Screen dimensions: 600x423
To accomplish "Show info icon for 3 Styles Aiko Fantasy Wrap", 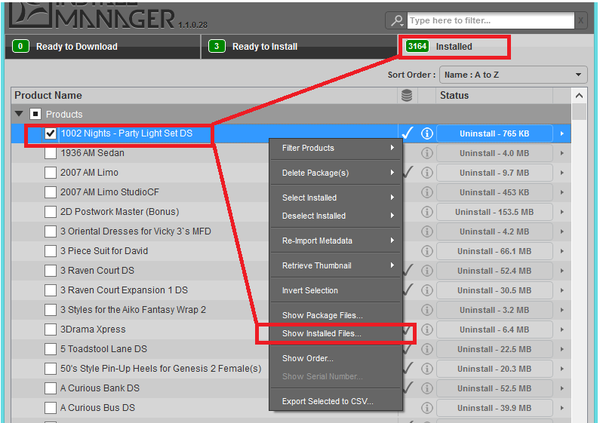I will point(427,310).
